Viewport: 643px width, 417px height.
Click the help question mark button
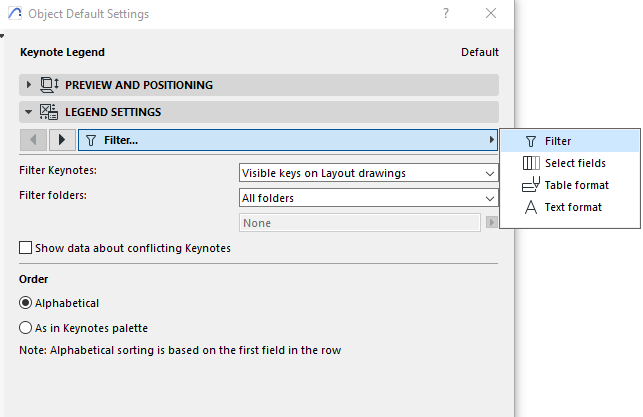click(x=445, y=13)
